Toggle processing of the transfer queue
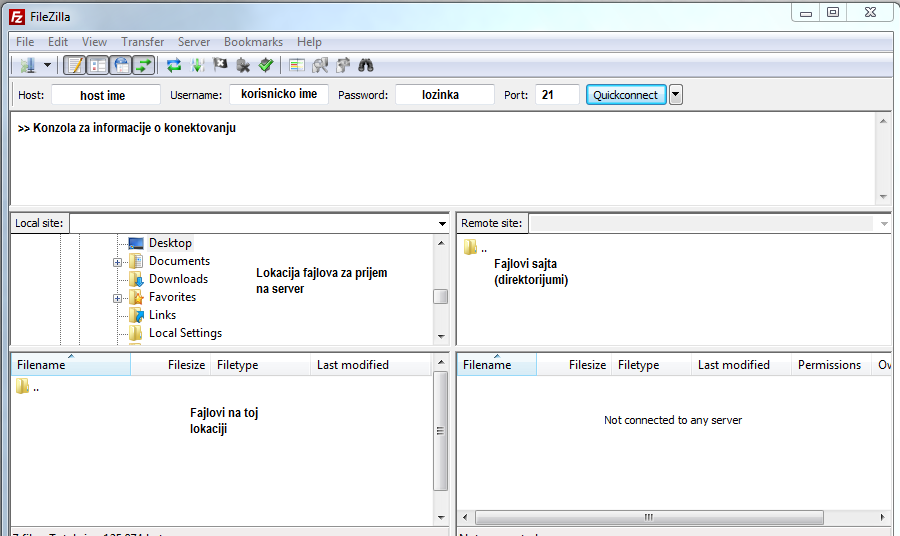The image size is (900, 536). coord(197,65)
